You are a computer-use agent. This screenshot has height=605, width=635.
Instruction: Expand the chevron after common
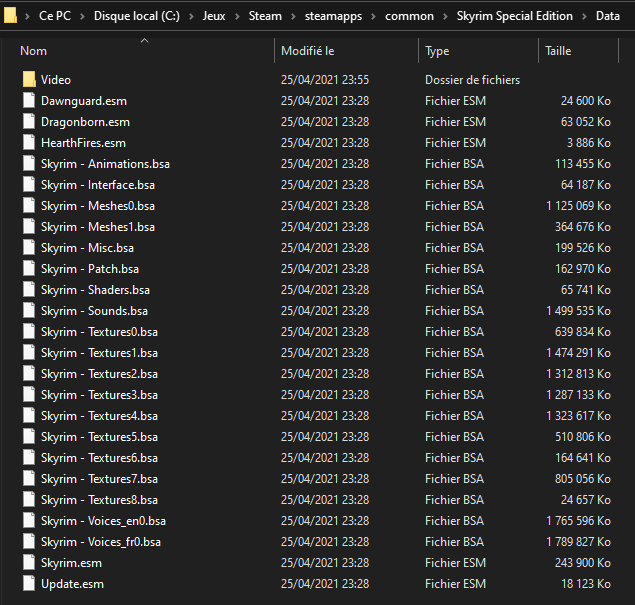445,16
